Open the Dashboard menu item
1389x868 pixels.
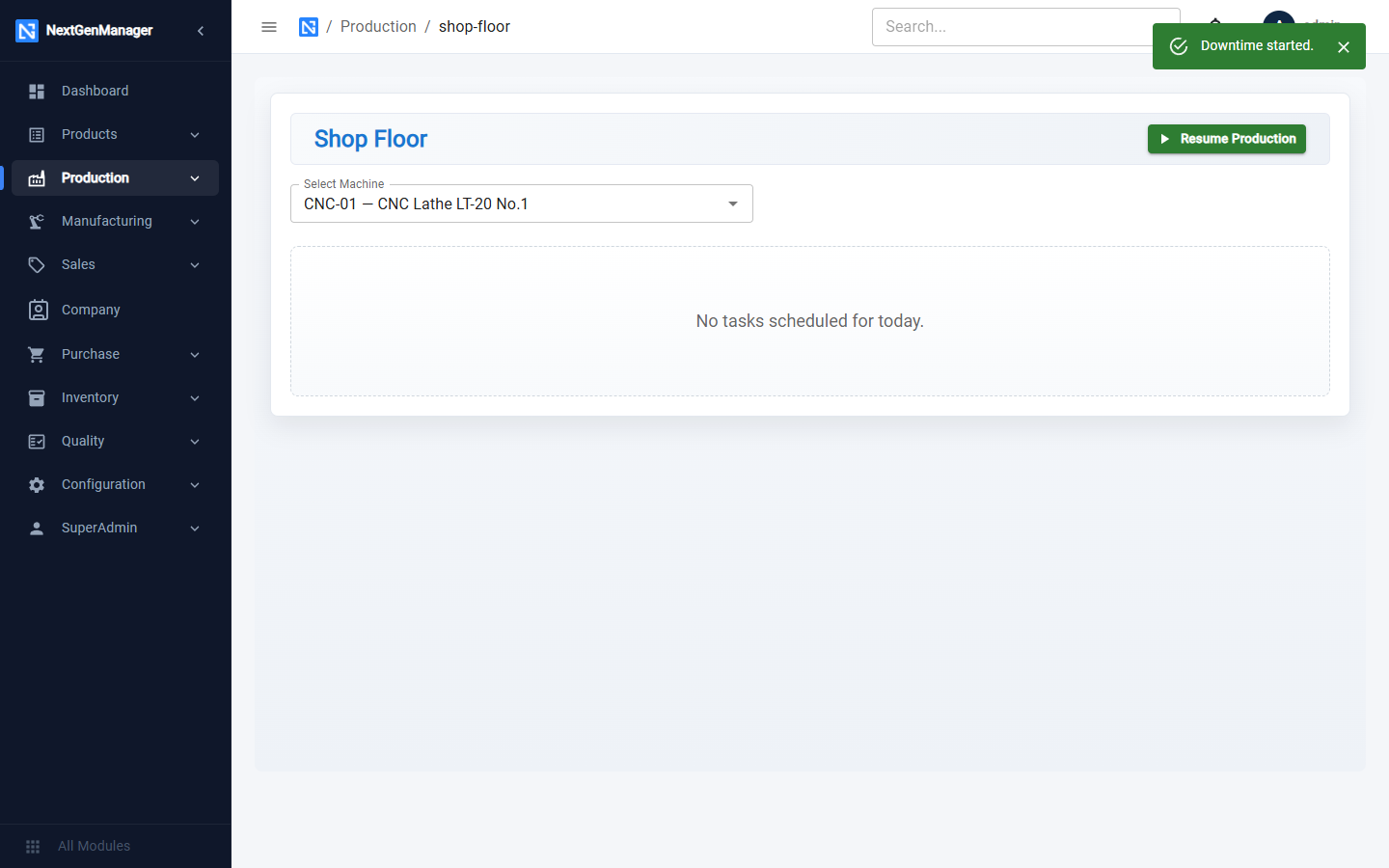point(115,91)
